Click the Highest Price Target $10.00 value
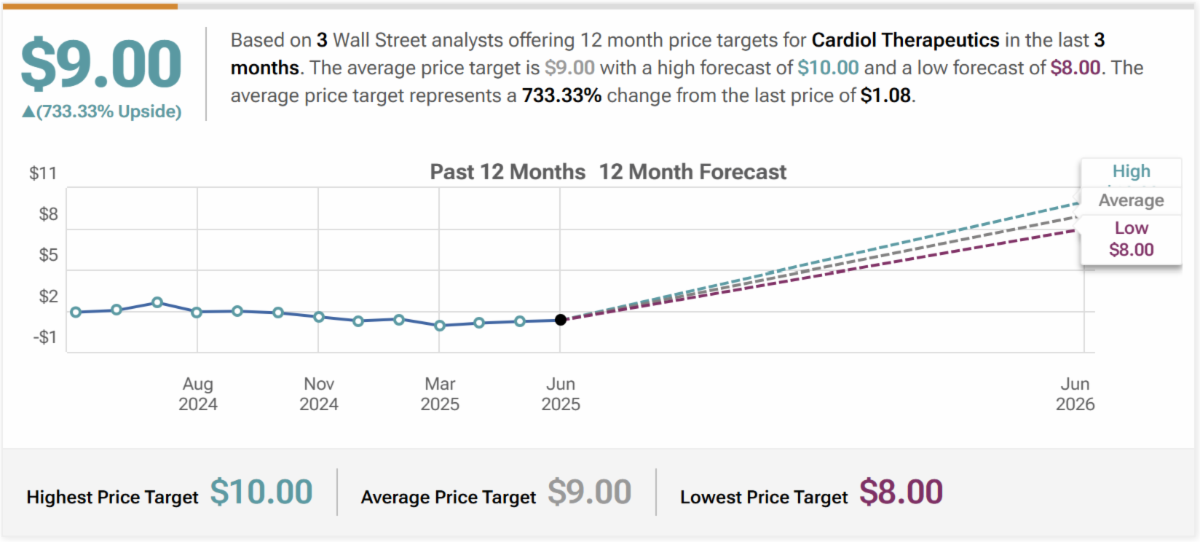The width and height of the screenshot is (1200, 542). pos(261,492)
